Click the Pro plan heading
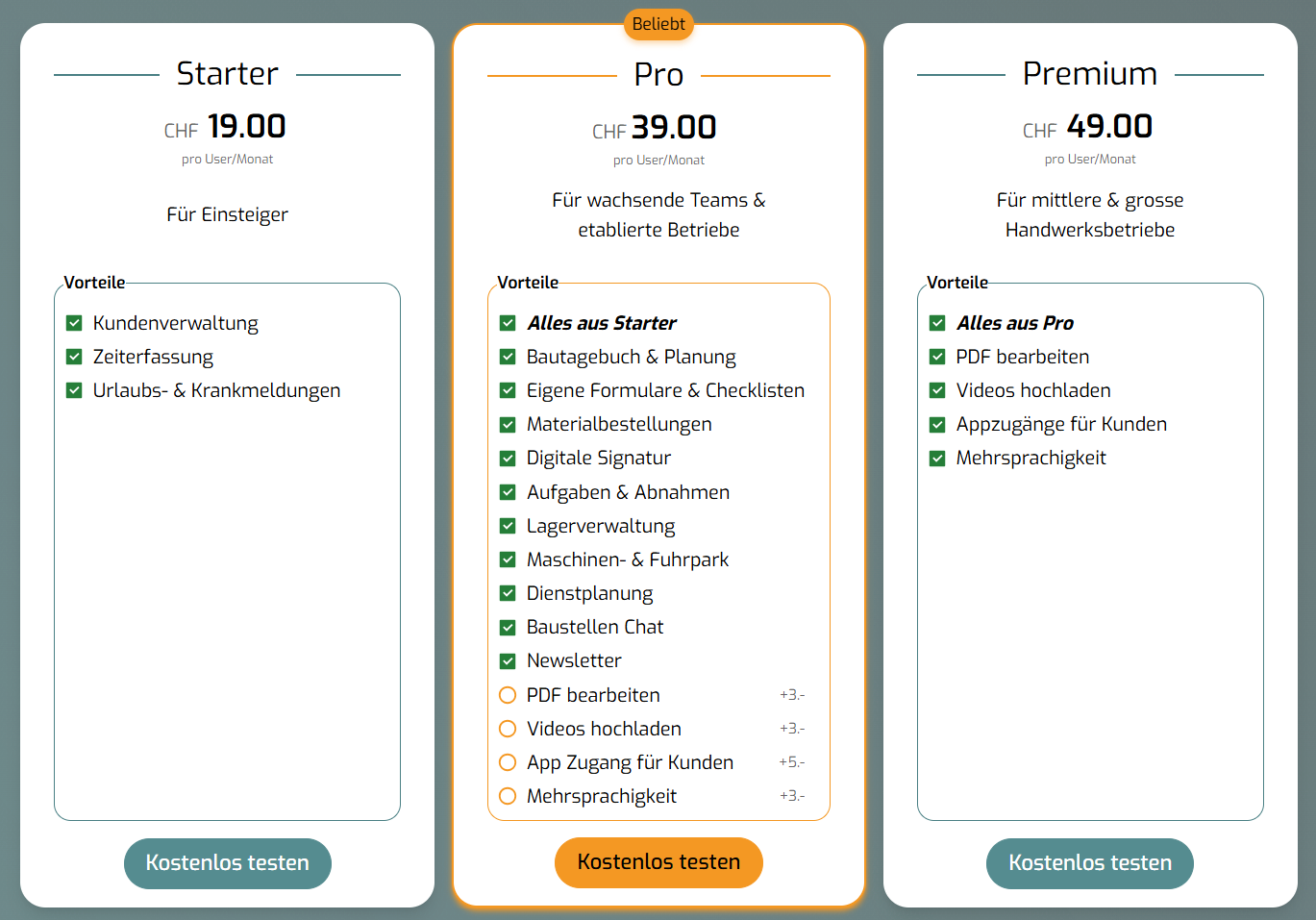 tap(658, 74)
